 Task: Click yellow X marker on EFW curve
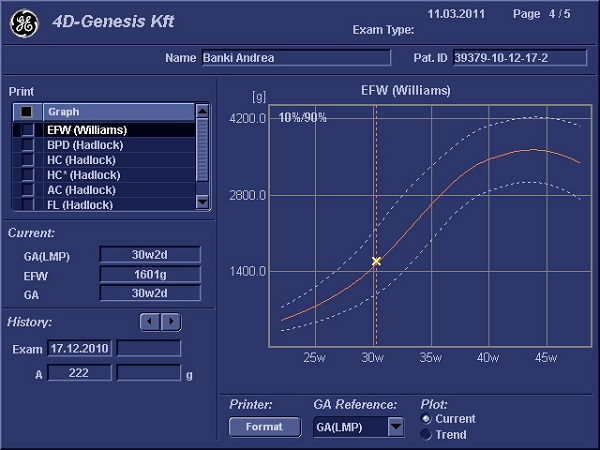tap(376, 261)
